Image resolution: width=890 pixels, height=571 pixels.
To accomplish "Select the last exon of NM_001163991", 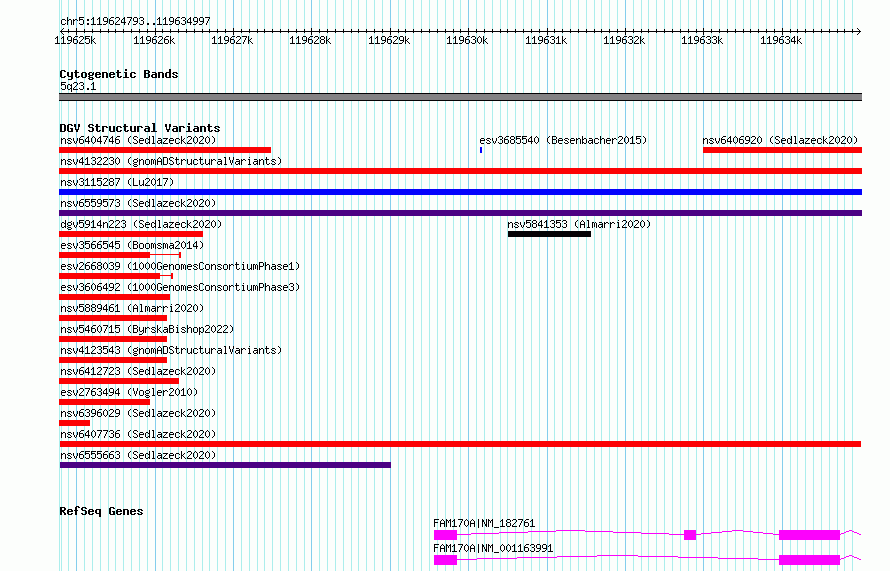I will point(809,560).
